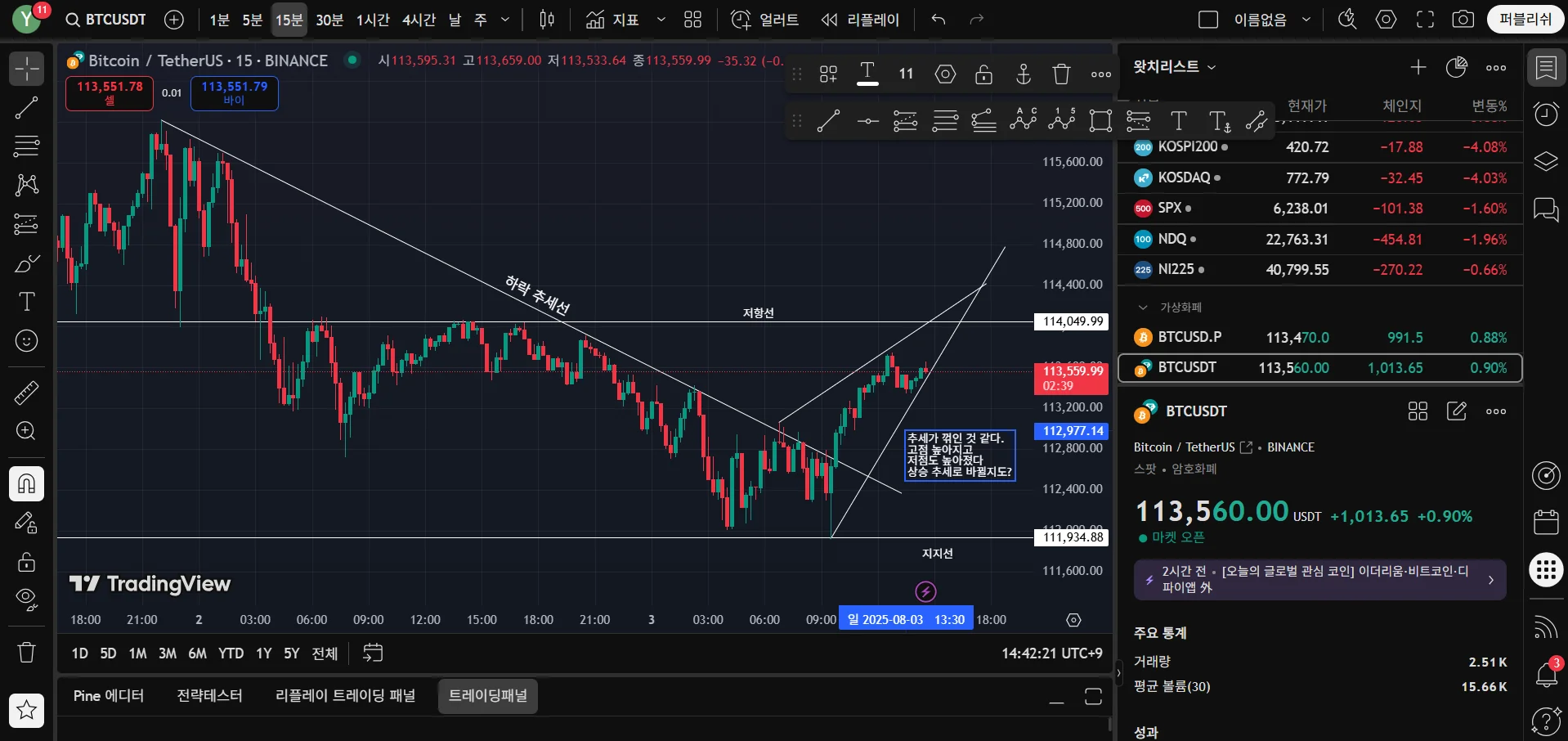1568x741 pixels.
Task: Switch to the 4시간 timeframe
Action: pyautogui.click(x=419, y=20)
